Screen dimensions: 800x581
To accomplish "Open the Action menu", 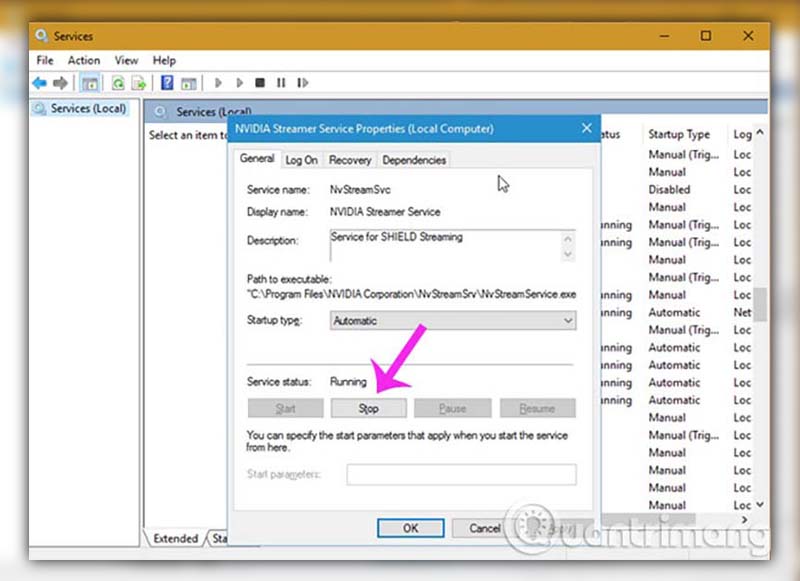I will [x=84, y=60].
